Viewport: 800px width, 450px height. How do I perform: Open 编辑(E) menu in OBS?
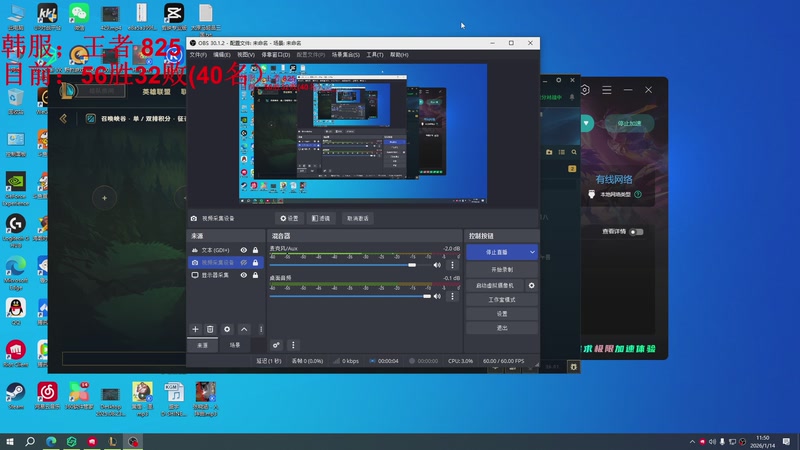221,55
